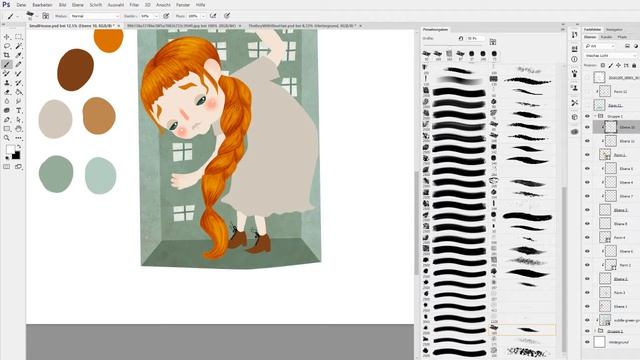Image resolution: width=640 pixels, height=360 pixels.
Task: Select the Crop tool
Action: click(x=7, y=55)
